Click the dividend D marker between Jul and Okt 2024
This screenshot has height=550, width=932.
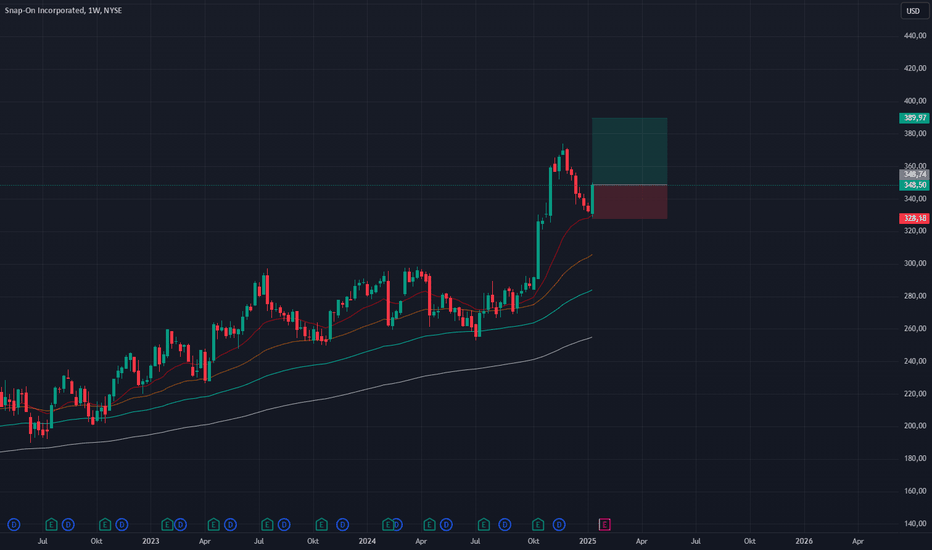tap(505, 524)
